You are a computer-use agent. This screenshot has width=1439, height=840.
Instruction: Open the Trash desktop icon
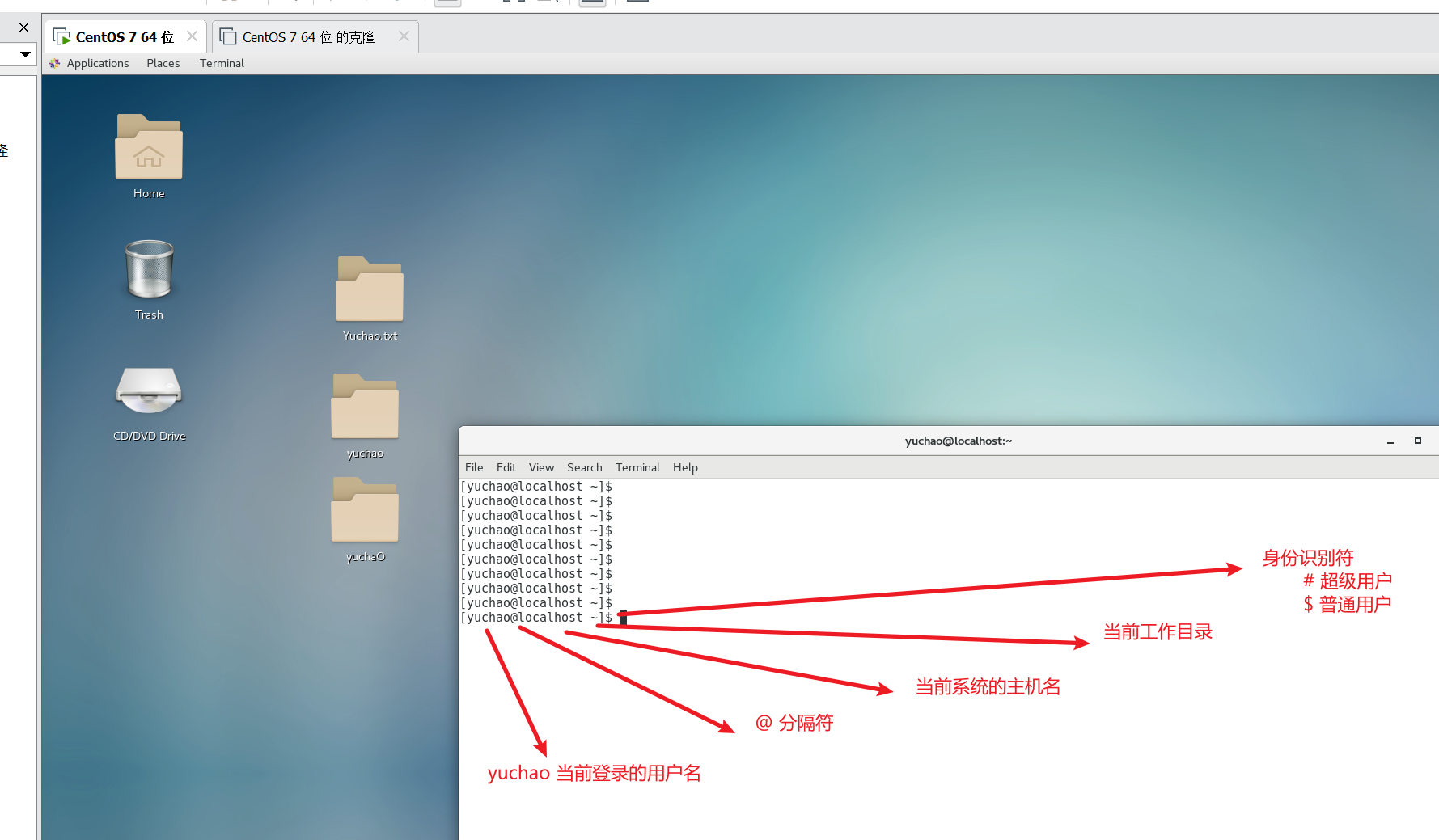pos(149,270)
